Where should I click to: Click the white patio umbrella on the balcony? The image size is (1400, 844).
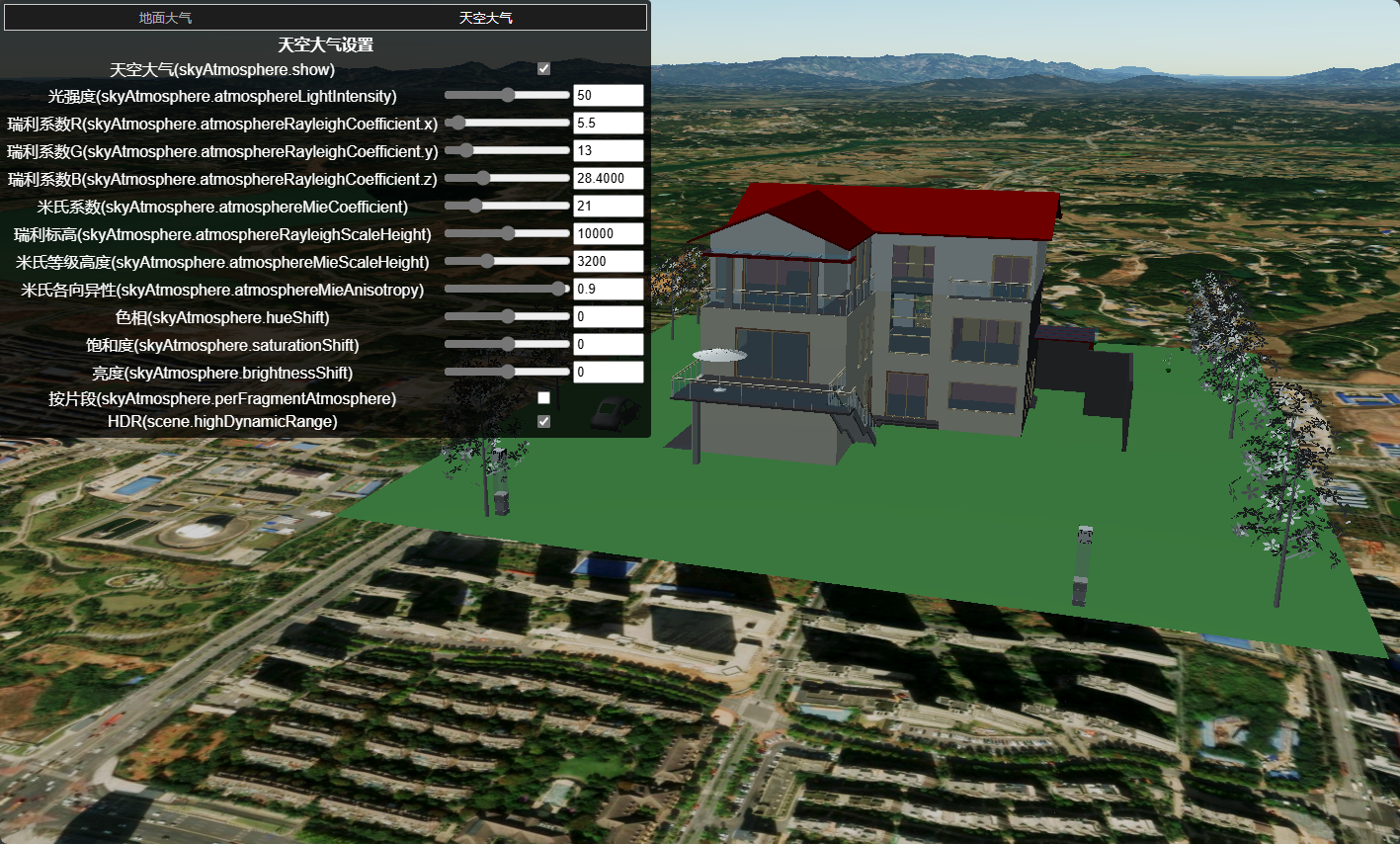[719, 355]
